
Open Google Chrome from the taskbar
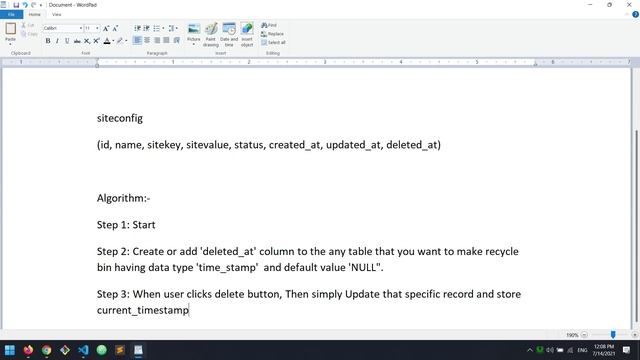tap(47, 350)
